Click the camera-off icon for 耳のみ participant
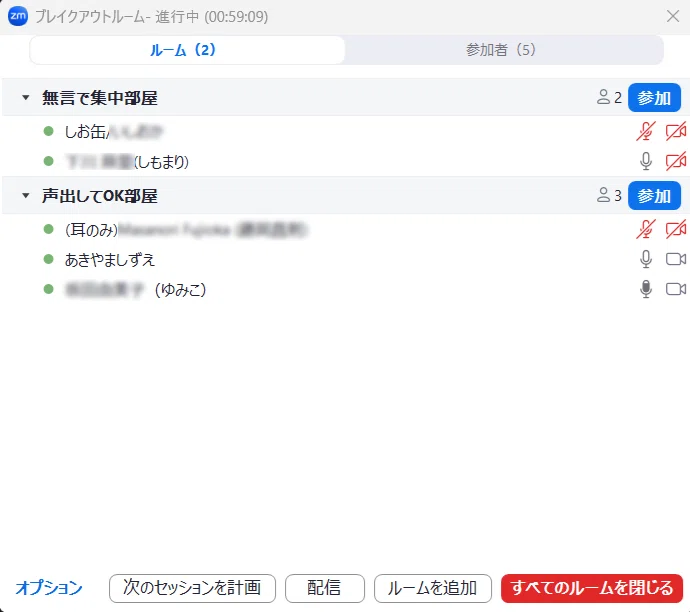This screenshot has height=612, width=690. coord(676,229)
